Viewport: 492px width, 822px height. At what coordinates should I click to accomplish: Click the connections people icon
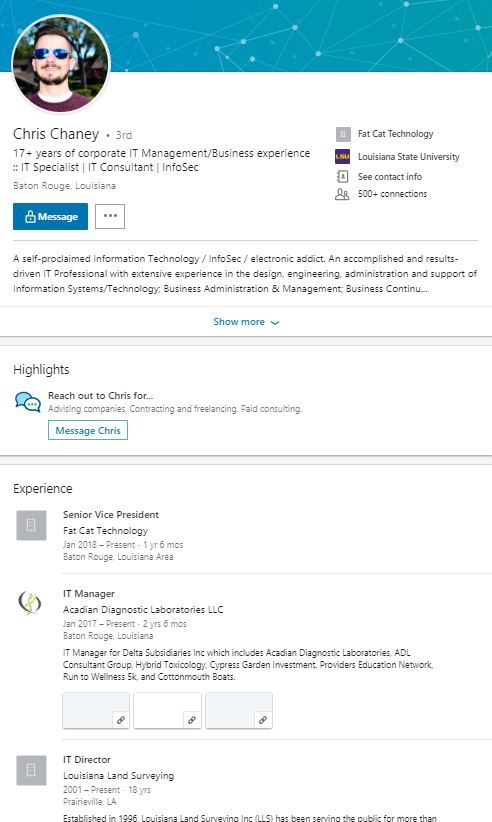342,194
